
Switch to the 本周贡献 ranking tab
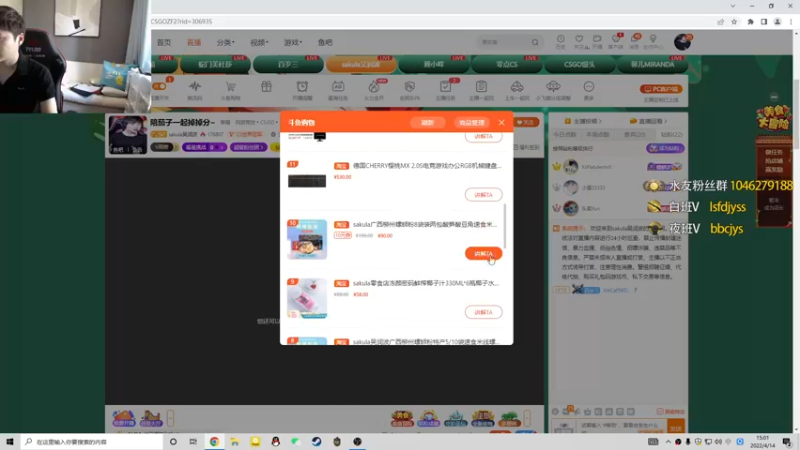[x=597, y=134]
